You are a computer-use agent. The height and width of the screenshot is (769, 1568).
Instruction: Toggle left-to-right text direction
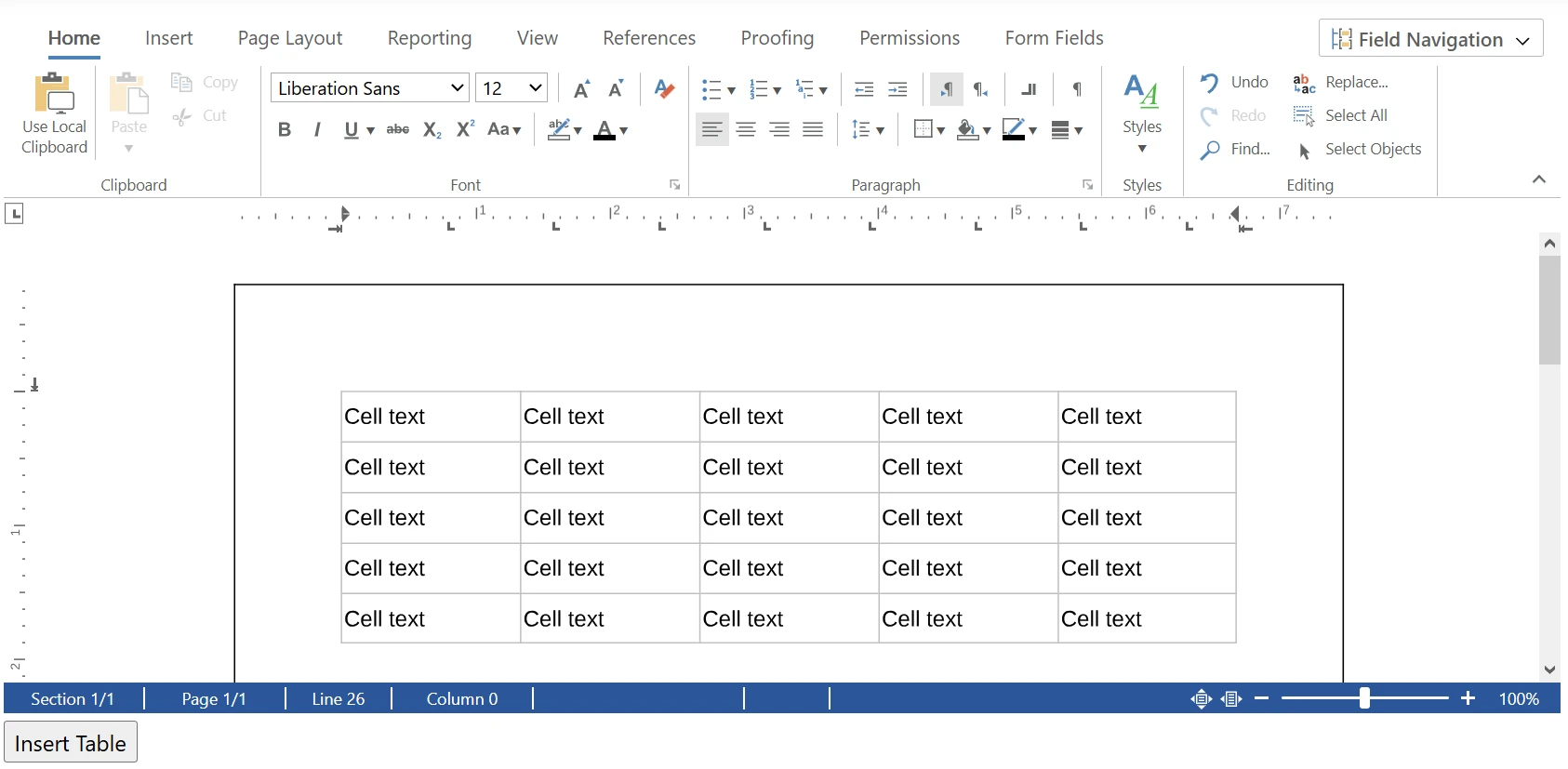coord(947,89)
